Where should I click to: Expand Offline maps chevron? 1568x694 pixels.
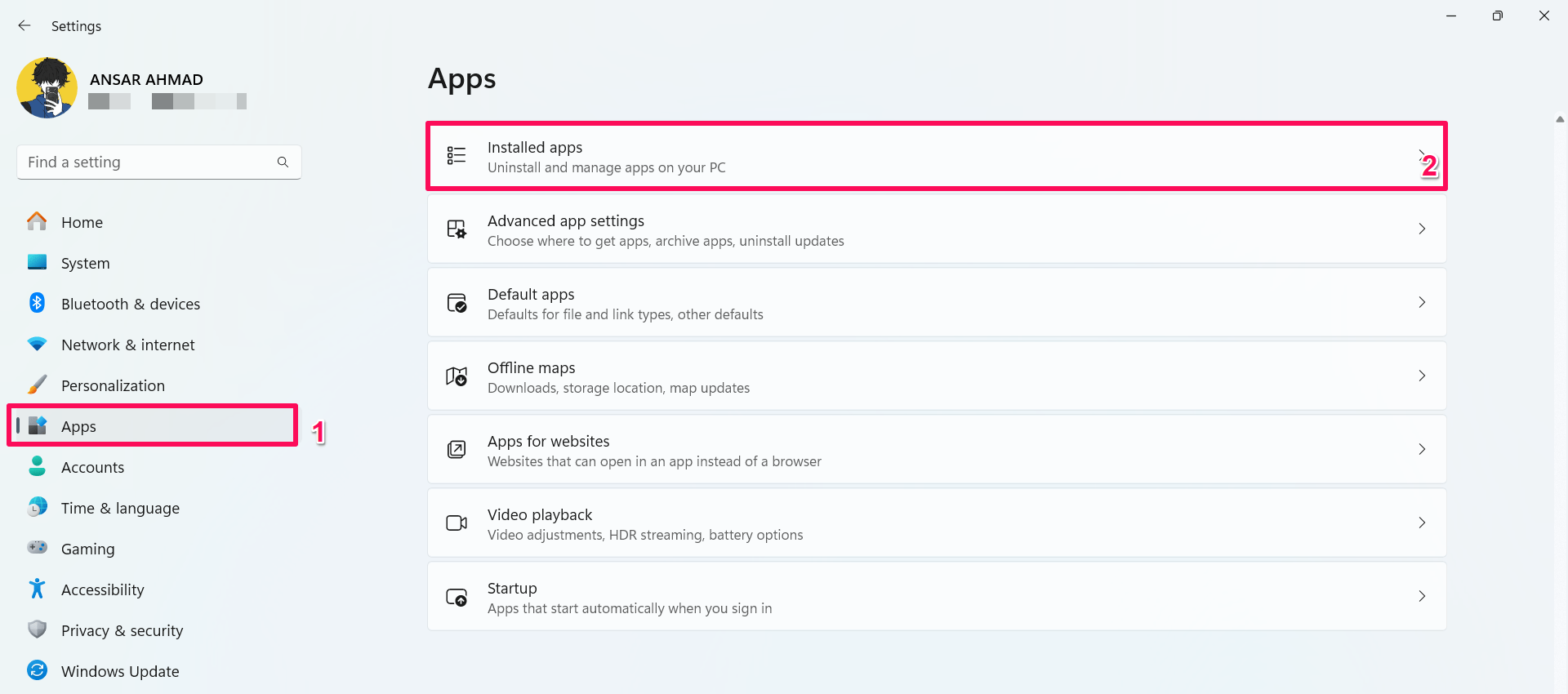[1422, 376]
